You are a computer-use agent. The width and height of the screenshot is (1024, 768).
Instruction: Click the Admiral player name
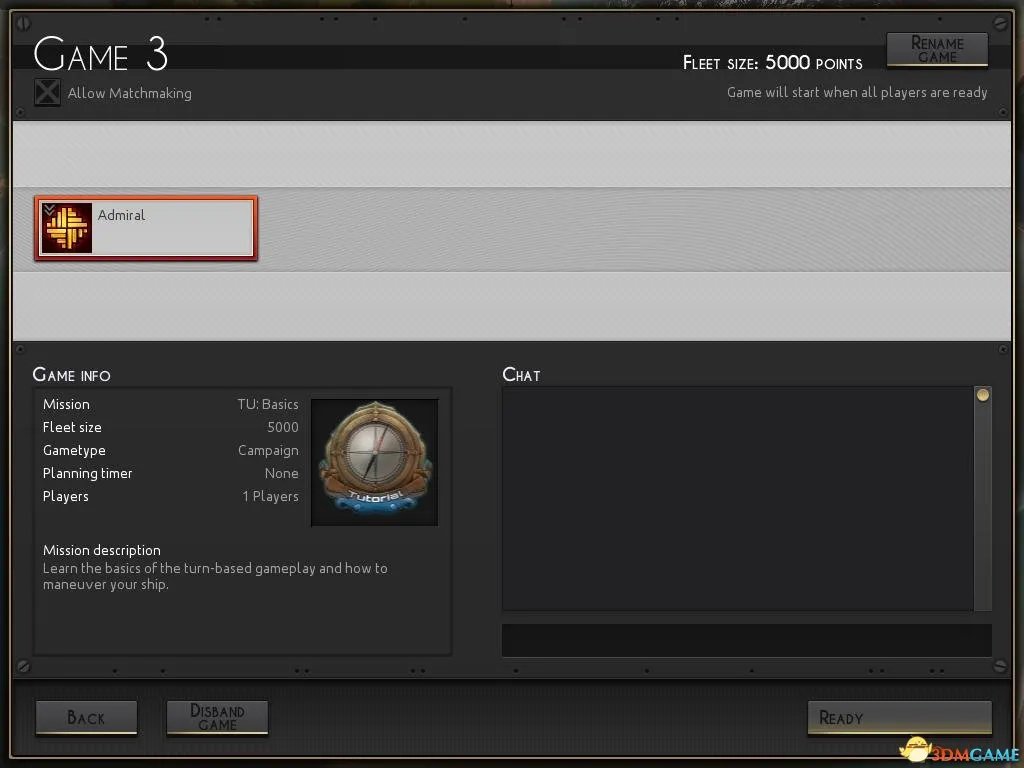(121, 215)
